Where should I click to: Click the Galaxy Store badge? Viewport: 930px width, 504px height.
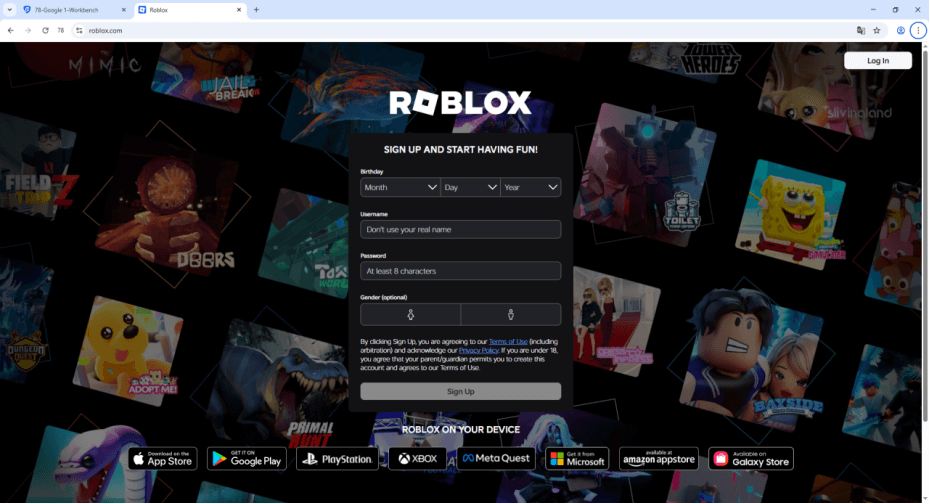(751, 458)
